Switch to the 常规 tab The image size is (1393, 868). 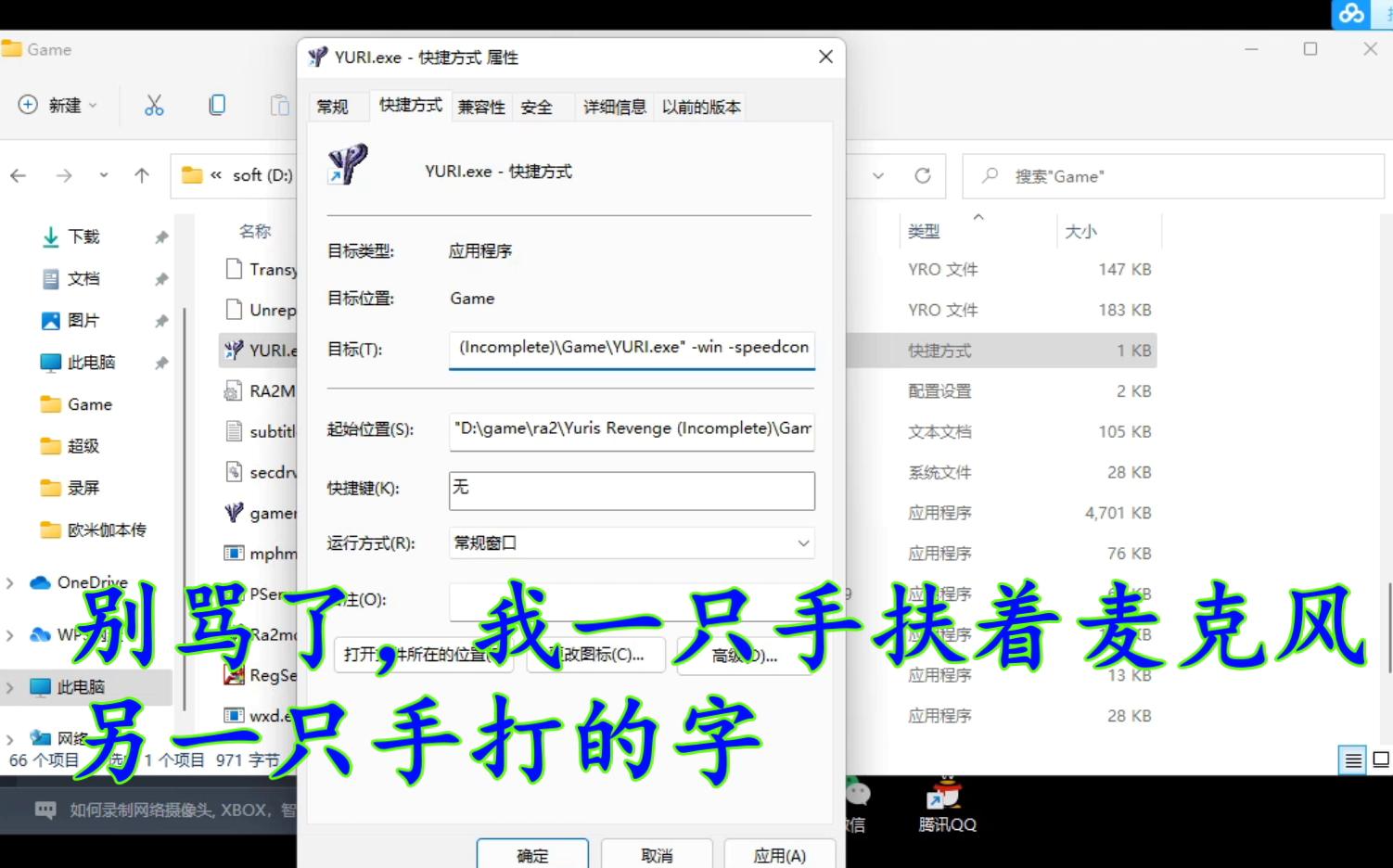[332, 108]
